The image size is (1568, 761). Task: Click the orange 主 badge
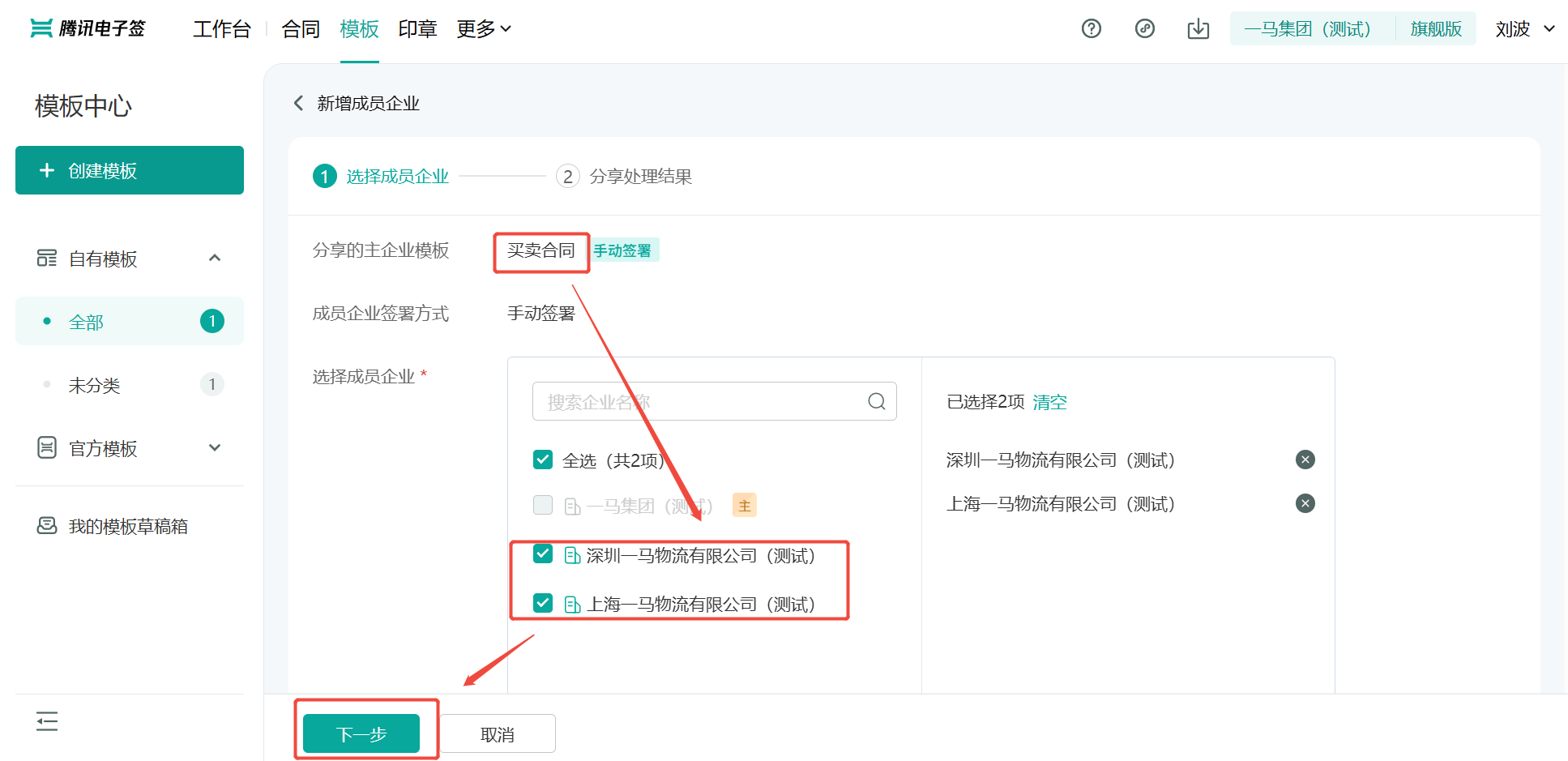tap(745, 506)
